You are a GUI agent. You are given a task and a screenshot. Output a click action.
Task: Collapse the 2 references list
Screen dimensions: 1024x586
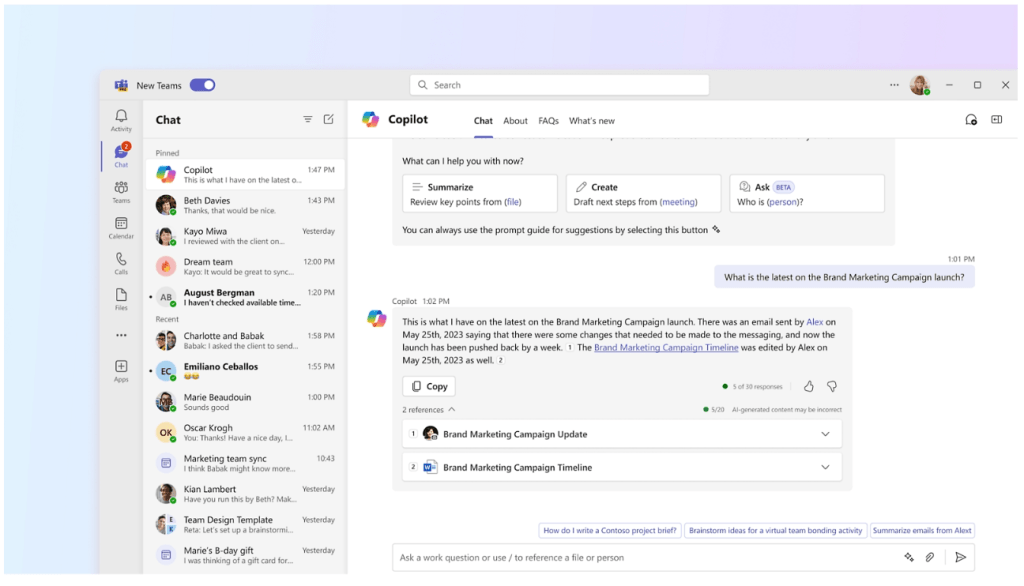[x=451, y=409]
